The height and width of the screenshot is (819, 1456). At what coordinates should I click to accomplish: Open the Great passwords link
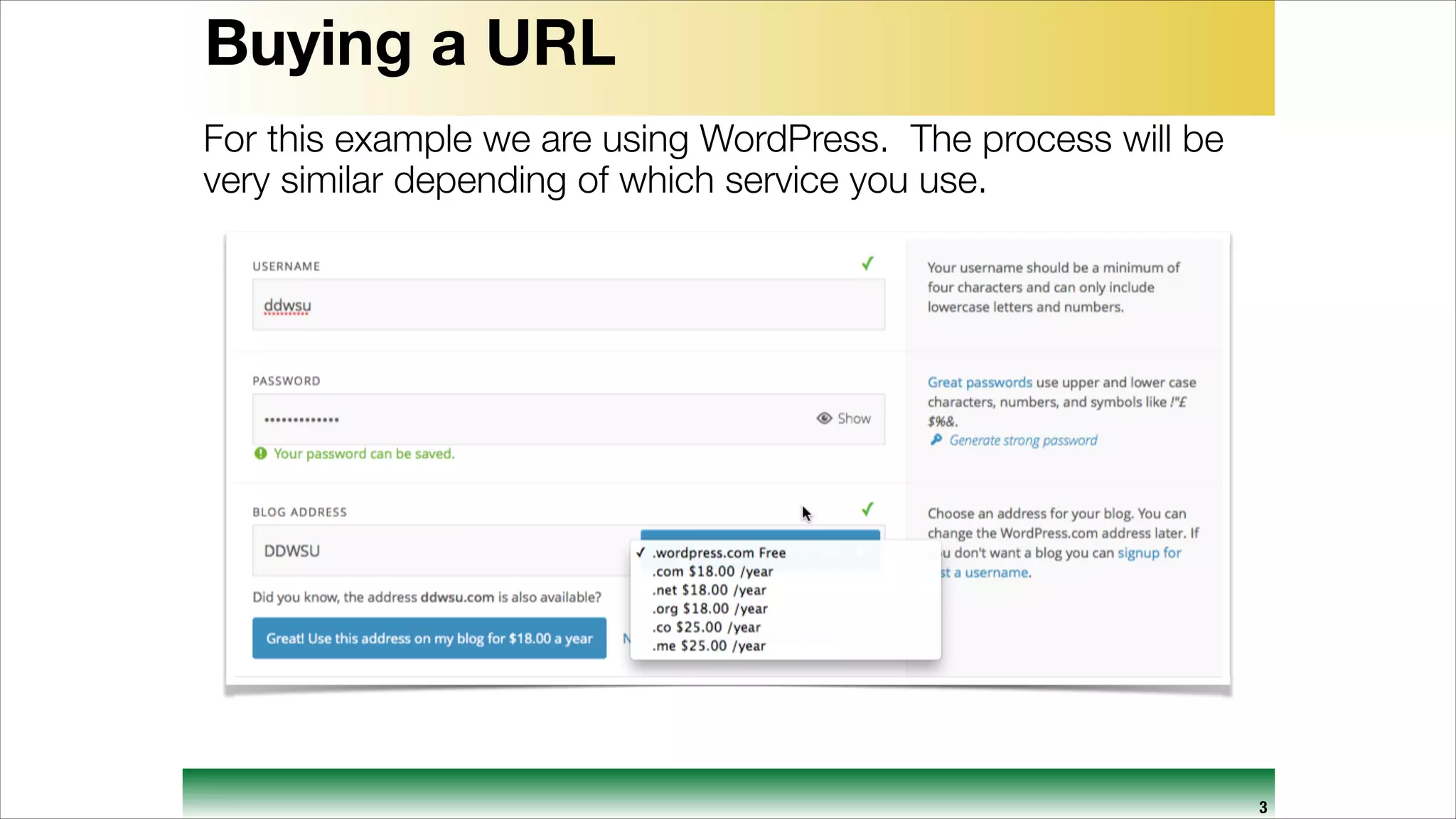pyautogui.click(x=980, y=382)
